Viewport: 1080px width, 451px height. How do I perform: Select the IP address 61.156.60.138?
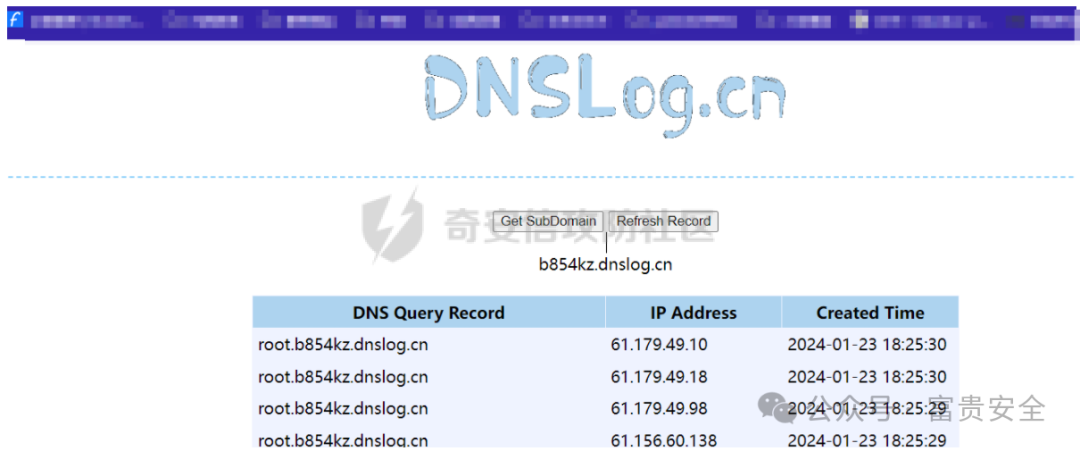[663, 441]
